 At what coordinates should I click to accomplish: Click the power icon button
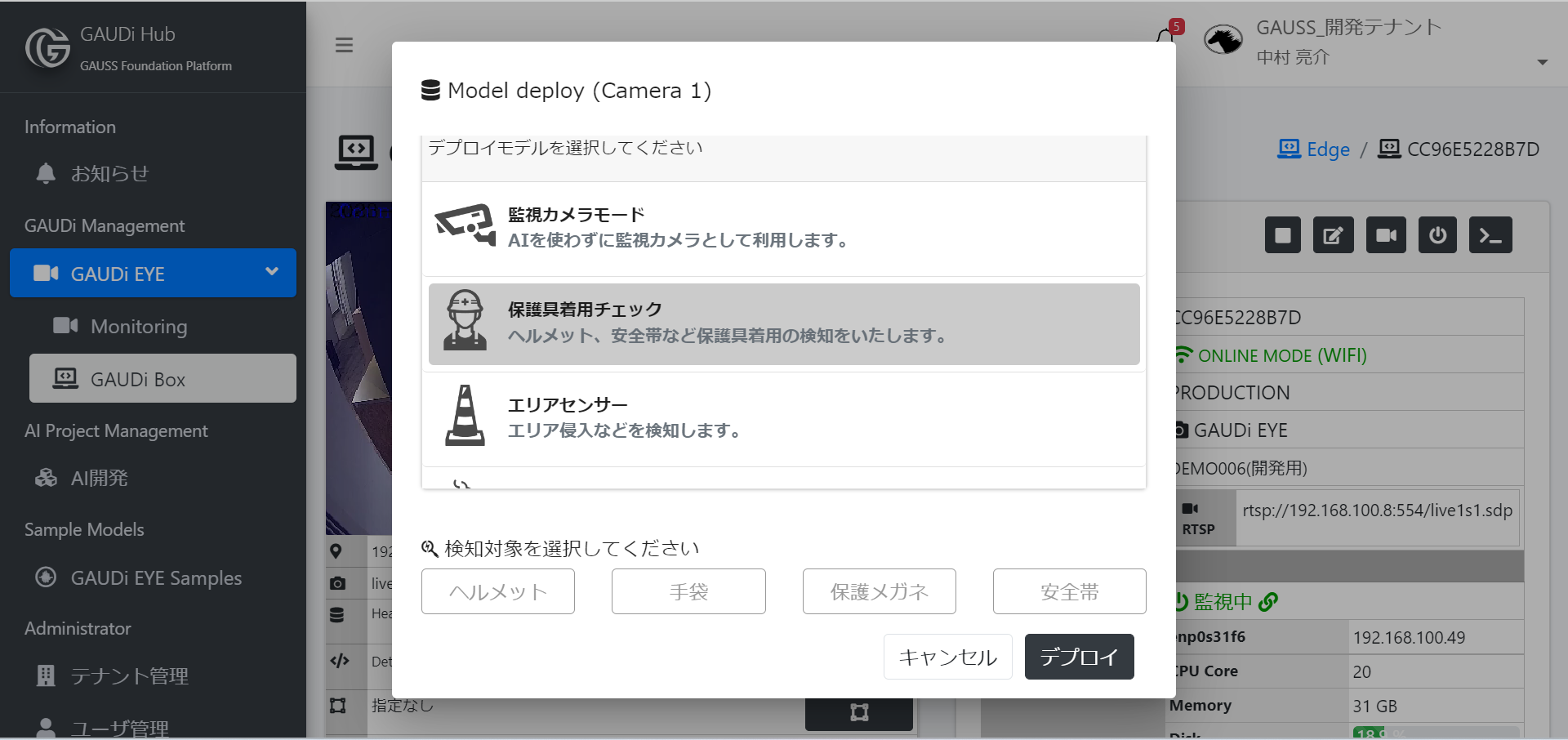pos(1437,235)
